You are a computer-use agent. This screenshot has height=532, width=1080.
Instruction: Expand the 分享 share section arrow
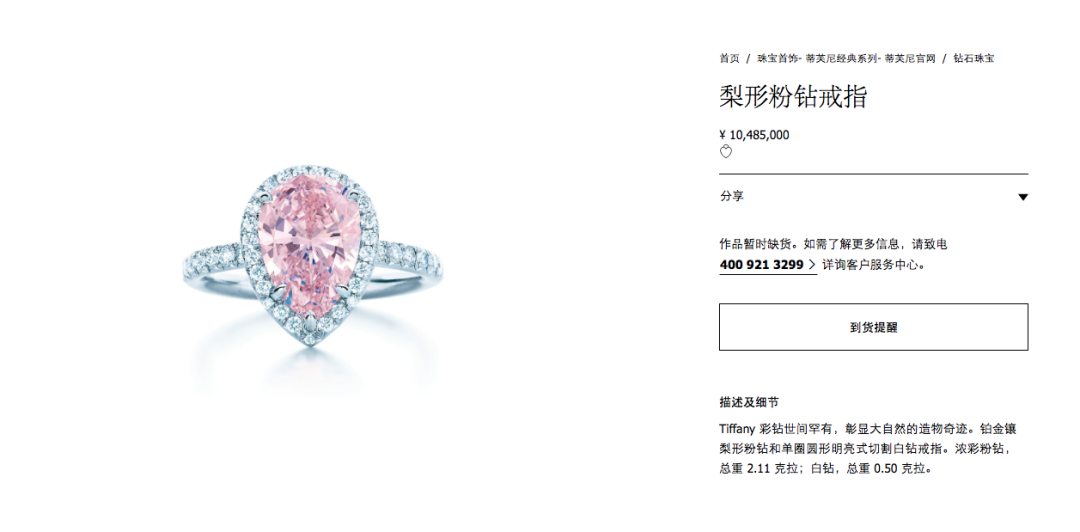click(1023, 197)
